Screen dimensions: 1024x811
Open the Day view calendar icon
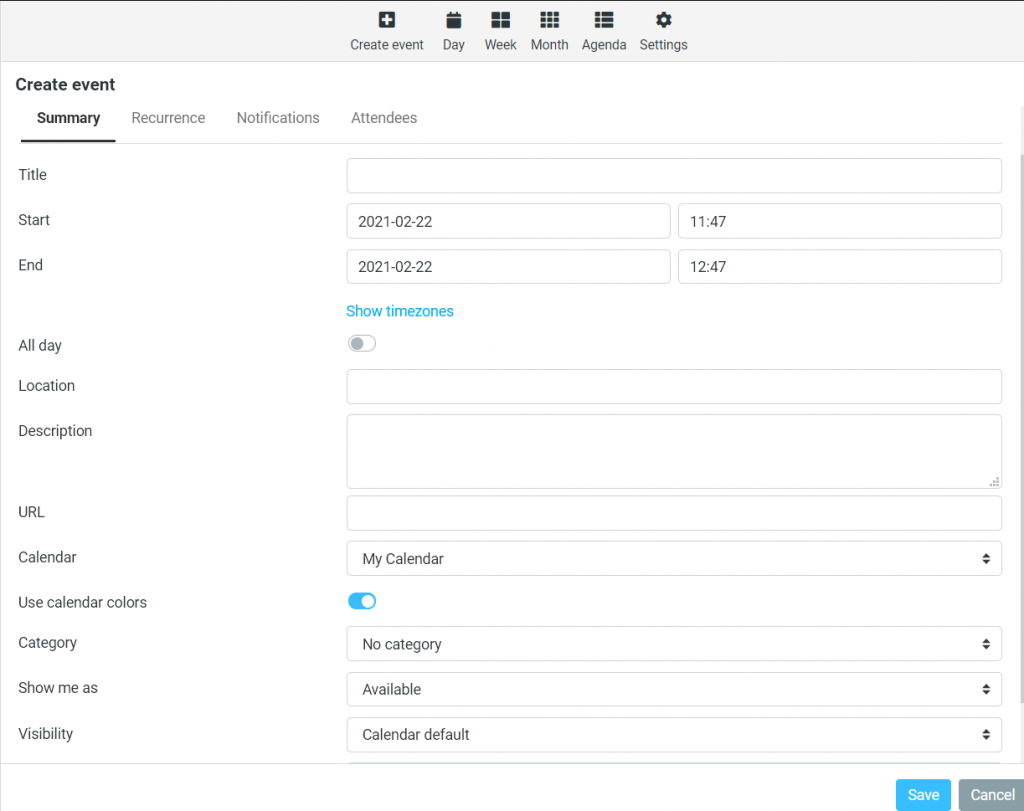453,20
